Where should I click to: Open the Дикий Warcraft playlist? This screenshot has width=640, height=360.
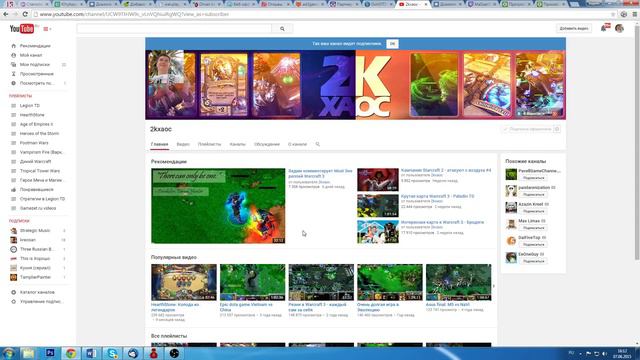(x=36, y=162)
